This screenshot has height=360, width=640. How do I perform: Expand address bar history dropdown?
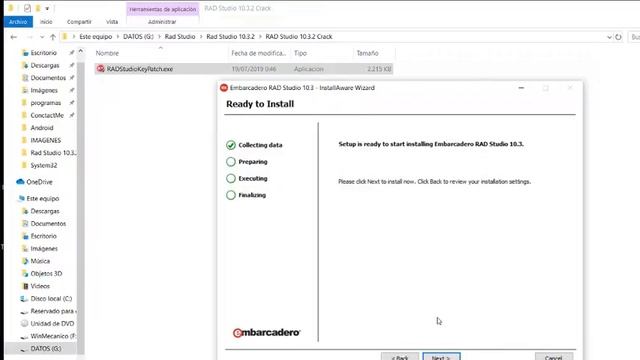click(x=609, y=37)
